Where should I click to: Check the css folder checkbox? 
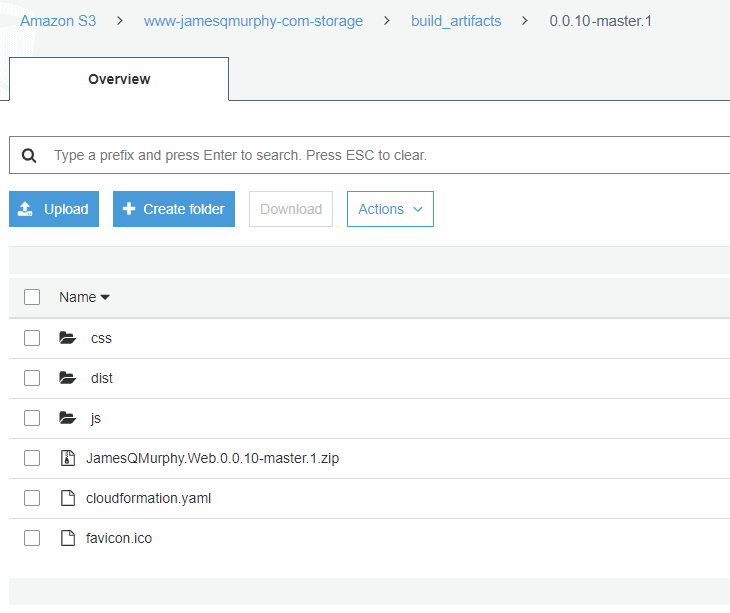(x=32, y=338)
